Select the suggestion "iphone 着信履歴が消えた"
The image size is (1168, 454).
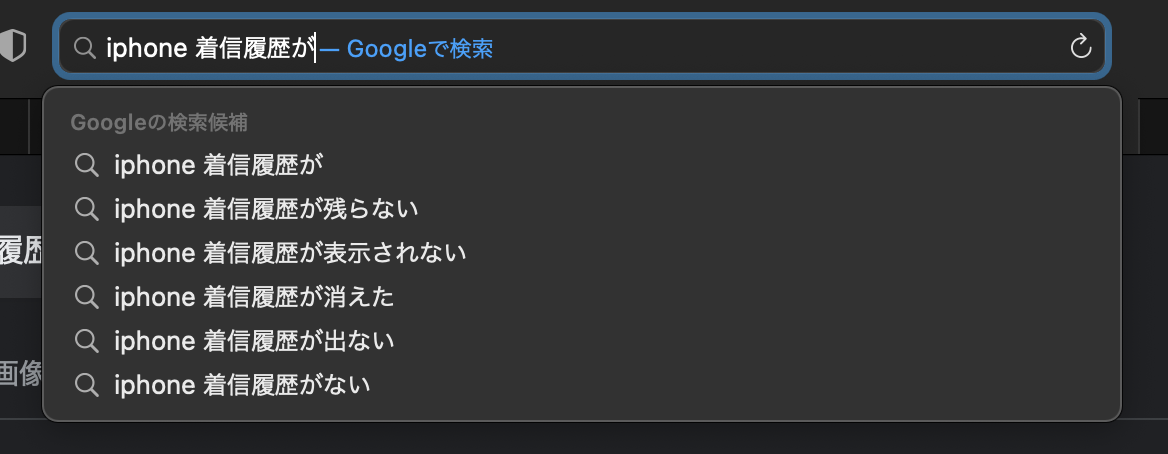coord(254,297)
